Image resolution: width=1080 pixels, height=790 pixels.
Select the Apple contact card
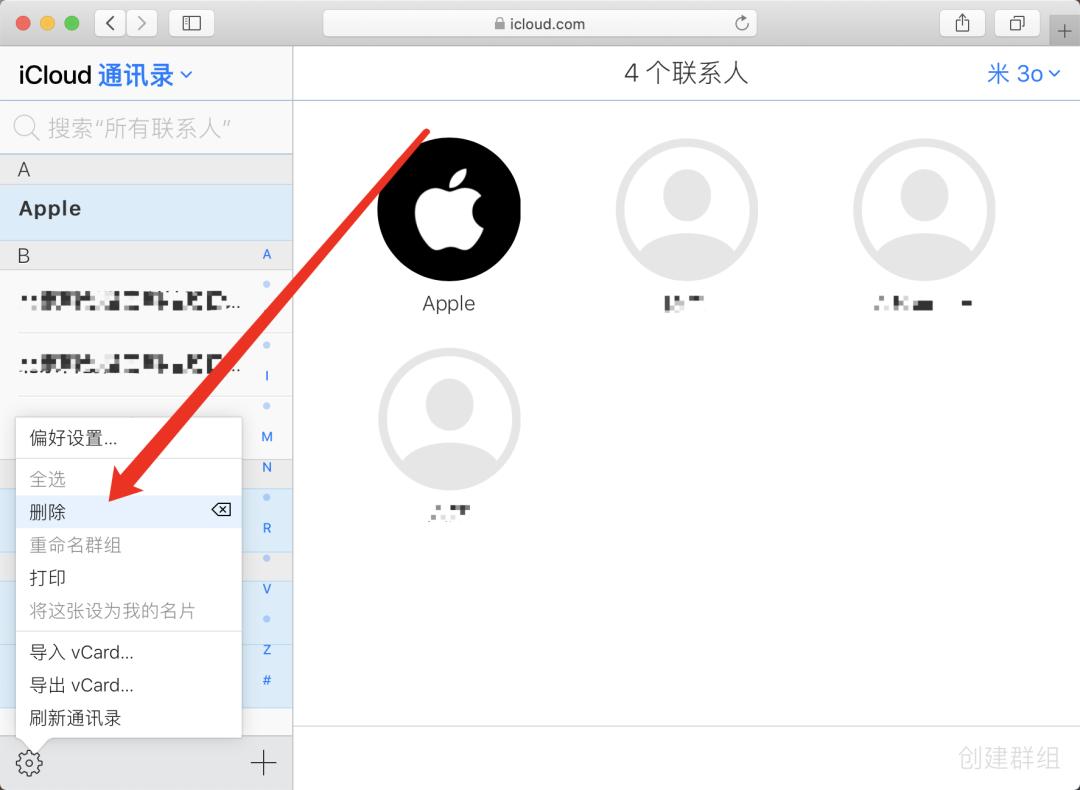(x=448, y=208)
